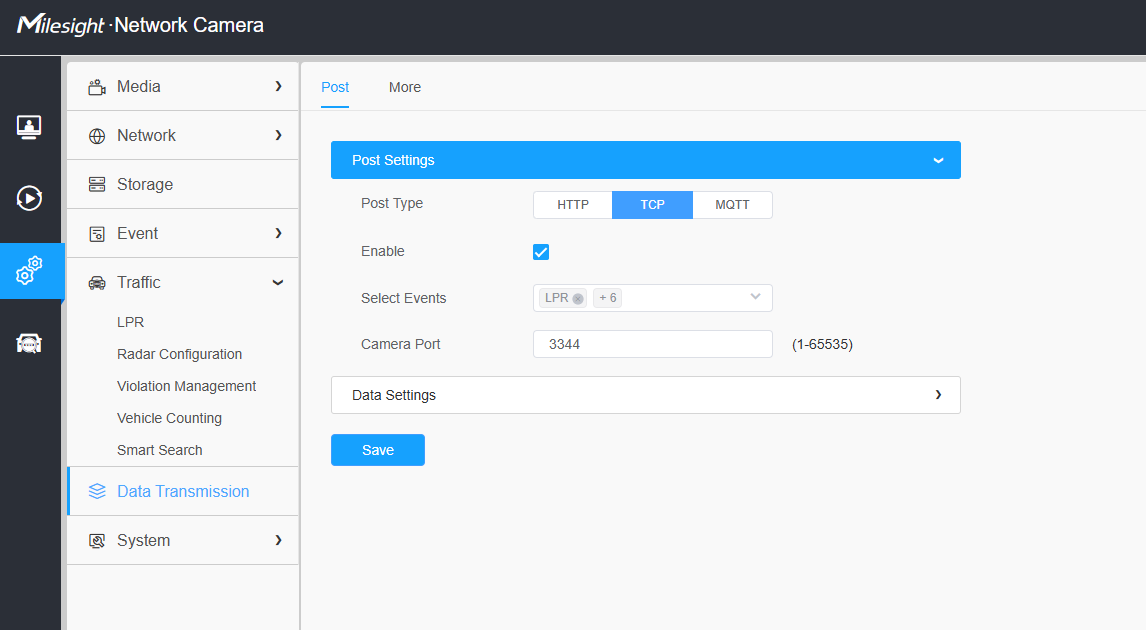
Task: Select the settings gears sidebar icon
Action: pos(29,270)
